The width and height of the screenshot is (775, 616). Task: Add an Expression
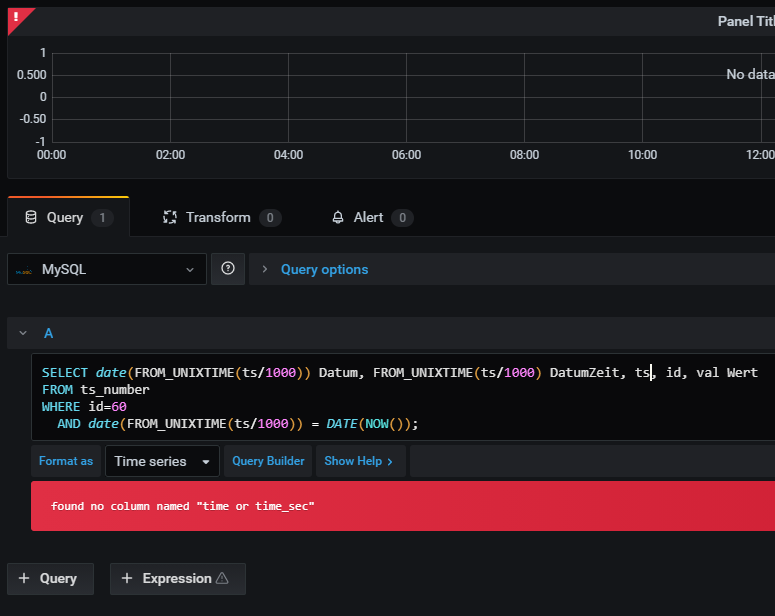click(176, 578)
